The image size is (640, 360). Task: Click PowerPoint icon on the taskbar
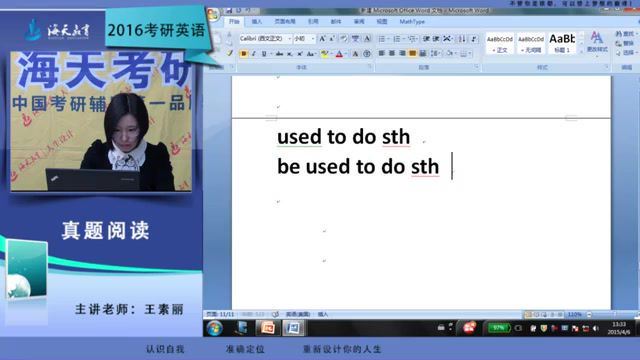[x=268, y=328]
